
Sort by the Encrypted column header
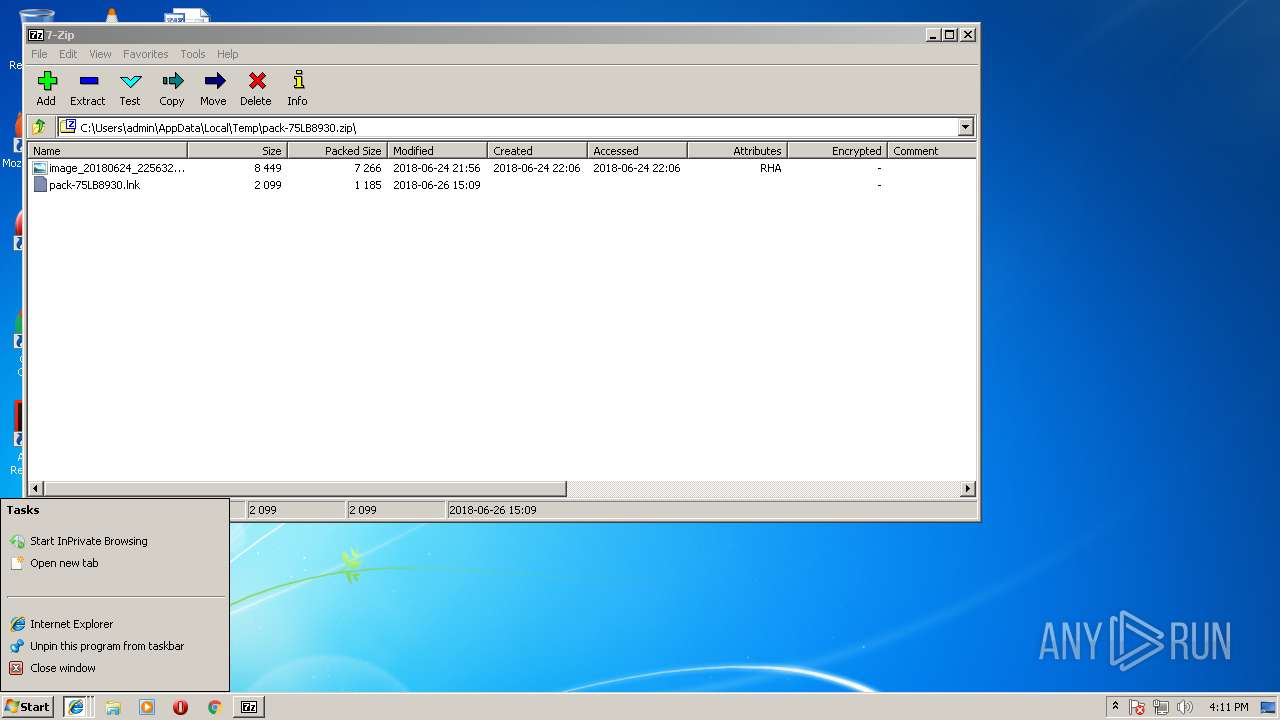coord(837,151)
